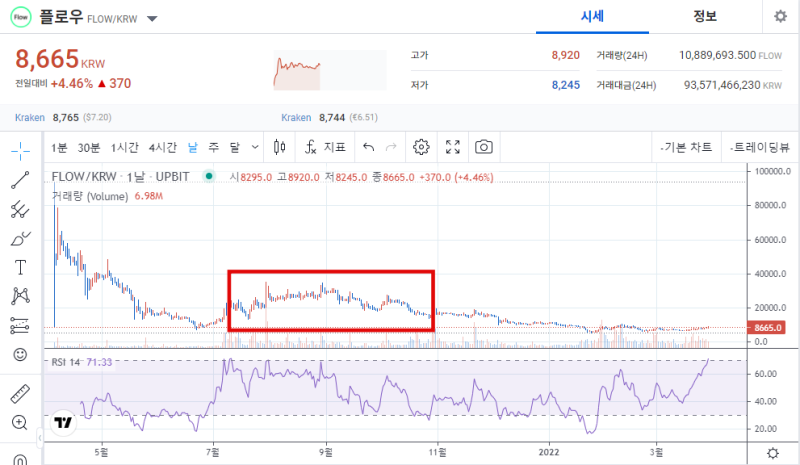Select the forecast and measurement tool
The height and width of the screenshot is (465, 800).
click(20, 325)
